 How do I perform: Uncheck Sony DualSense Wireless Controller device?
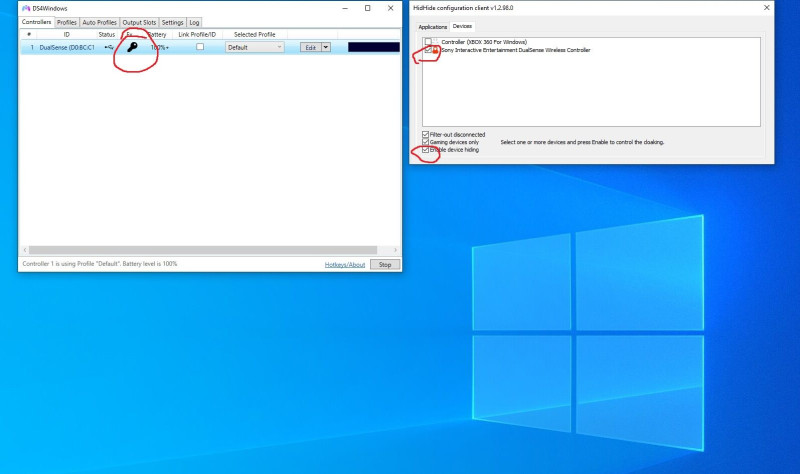click(428, 50)
